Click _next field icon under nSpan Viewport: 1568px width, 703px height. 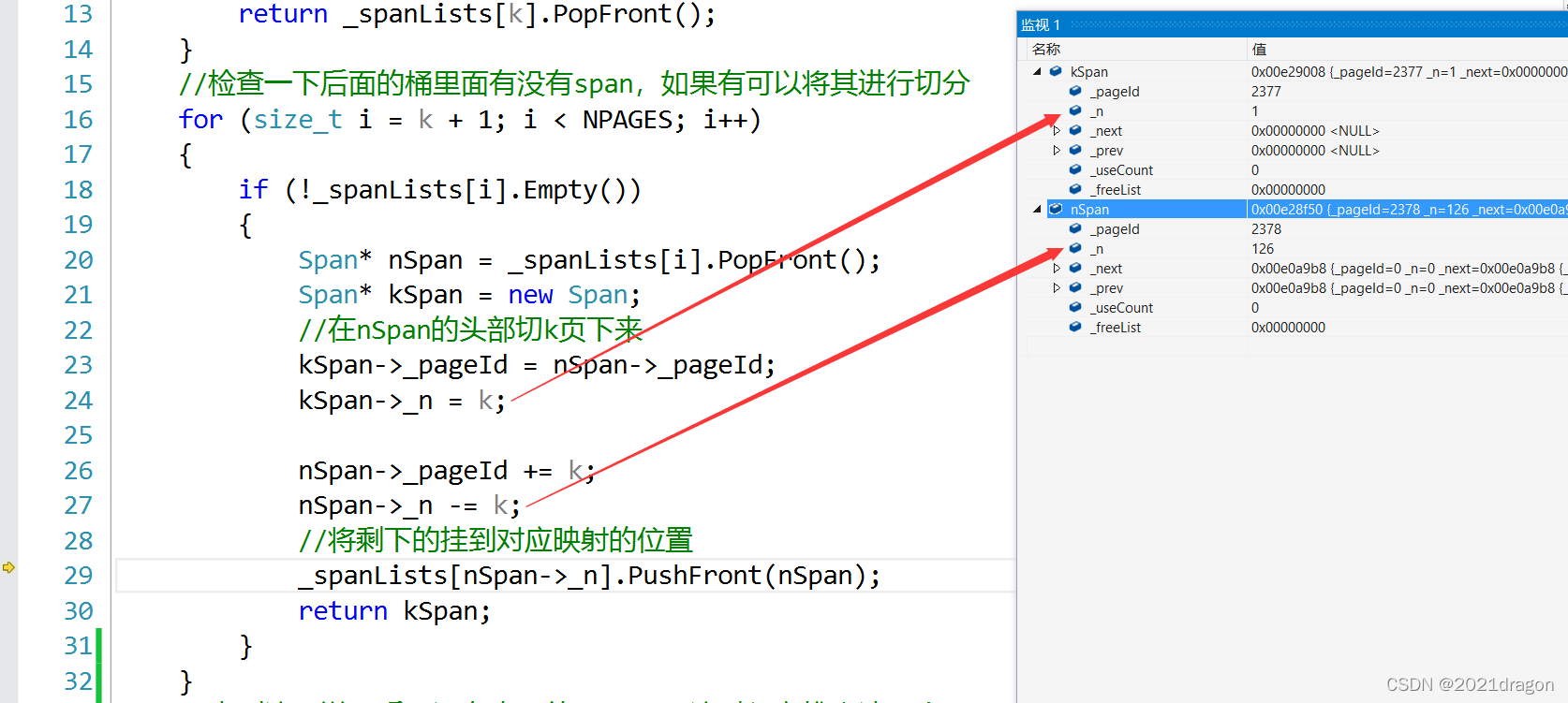[x=1075, y=268]
